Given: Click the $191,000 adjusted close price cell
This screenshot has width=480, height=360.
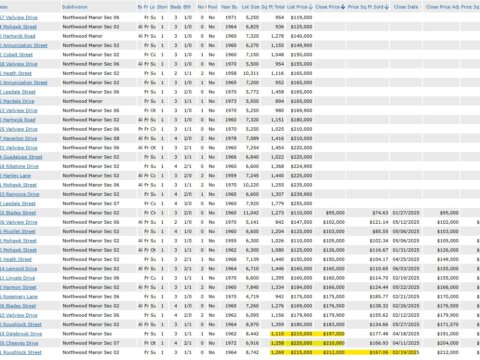Looking at the screenshot, I should tap(448, 334).
